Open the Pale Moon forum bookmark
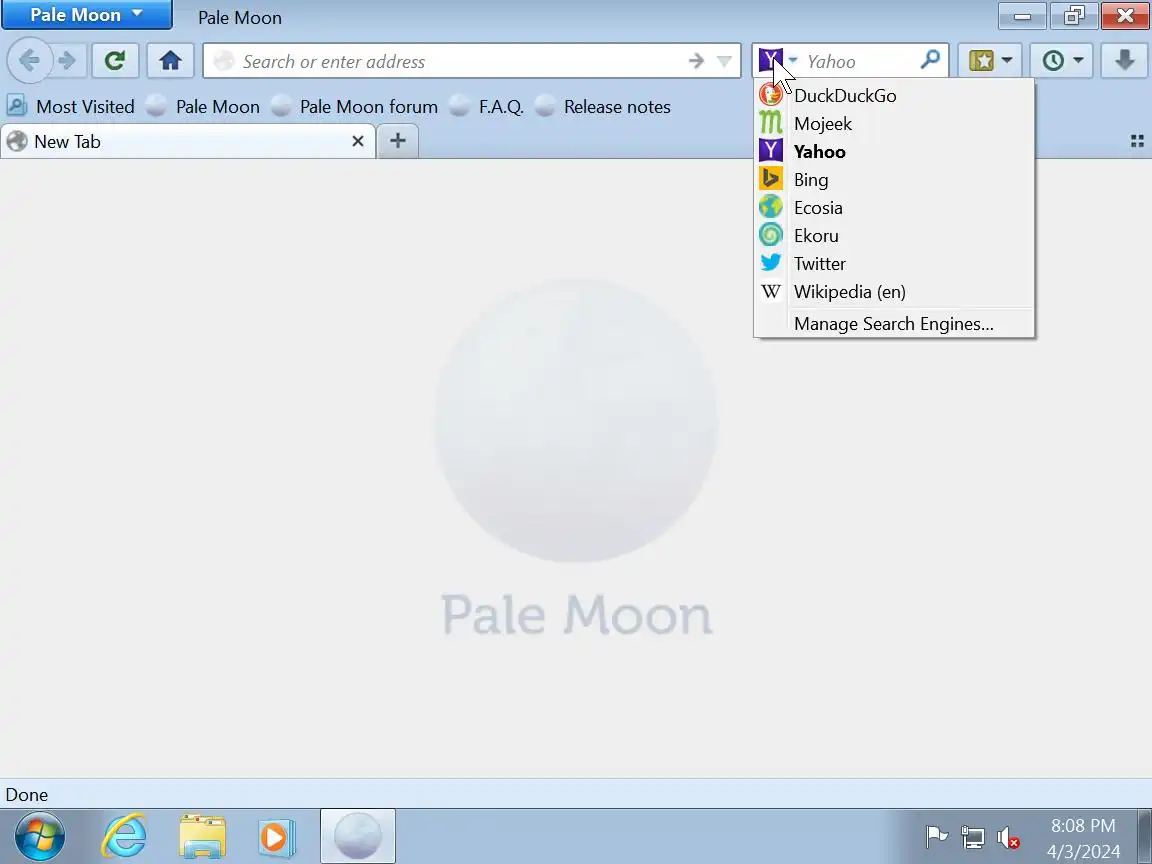Screen dimensions: 1152x864 click(355, 107)
